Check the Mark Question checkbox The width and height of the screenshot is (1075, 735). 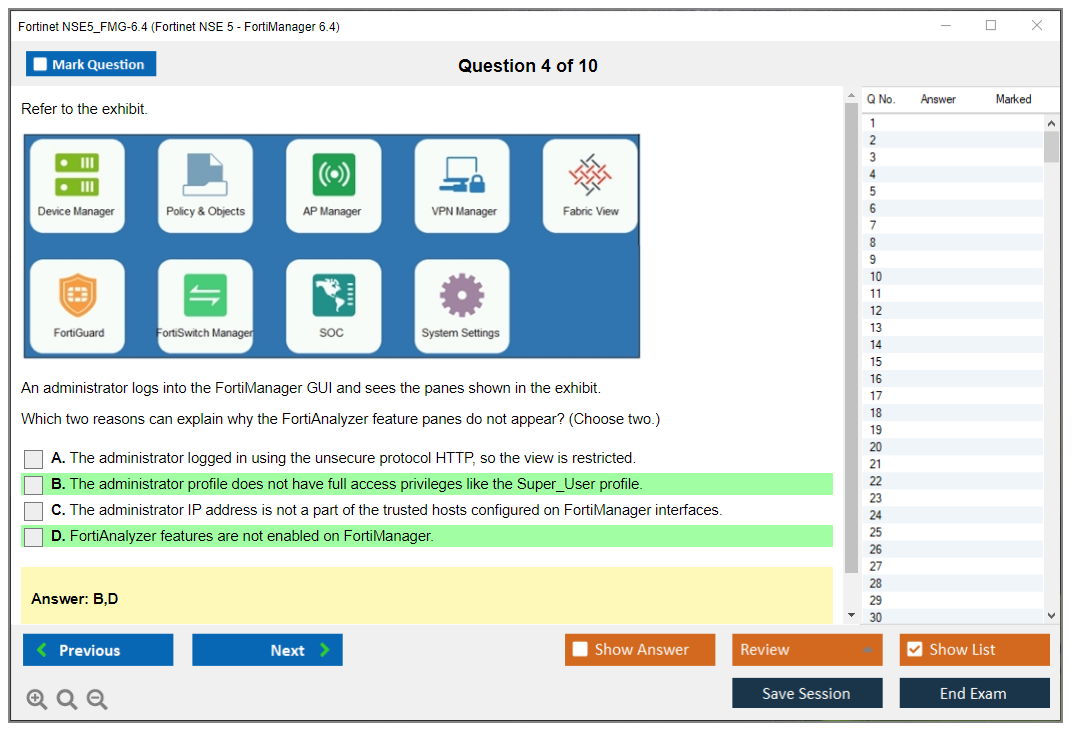(x=41, y=65)
